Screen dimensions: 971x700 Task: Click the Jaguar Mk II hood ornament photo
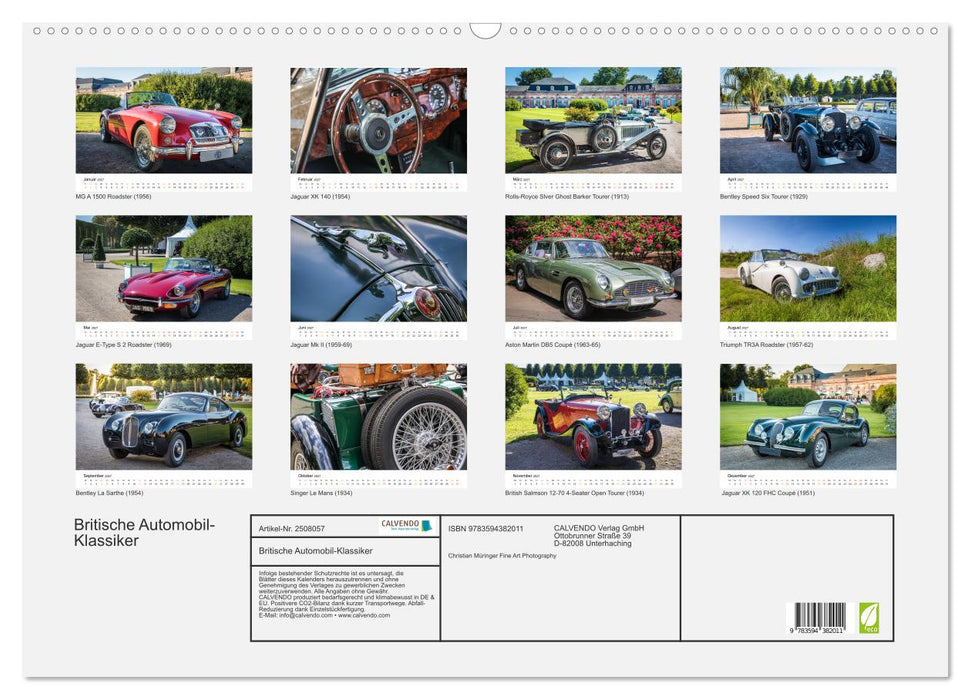click(x=378, y=268)
